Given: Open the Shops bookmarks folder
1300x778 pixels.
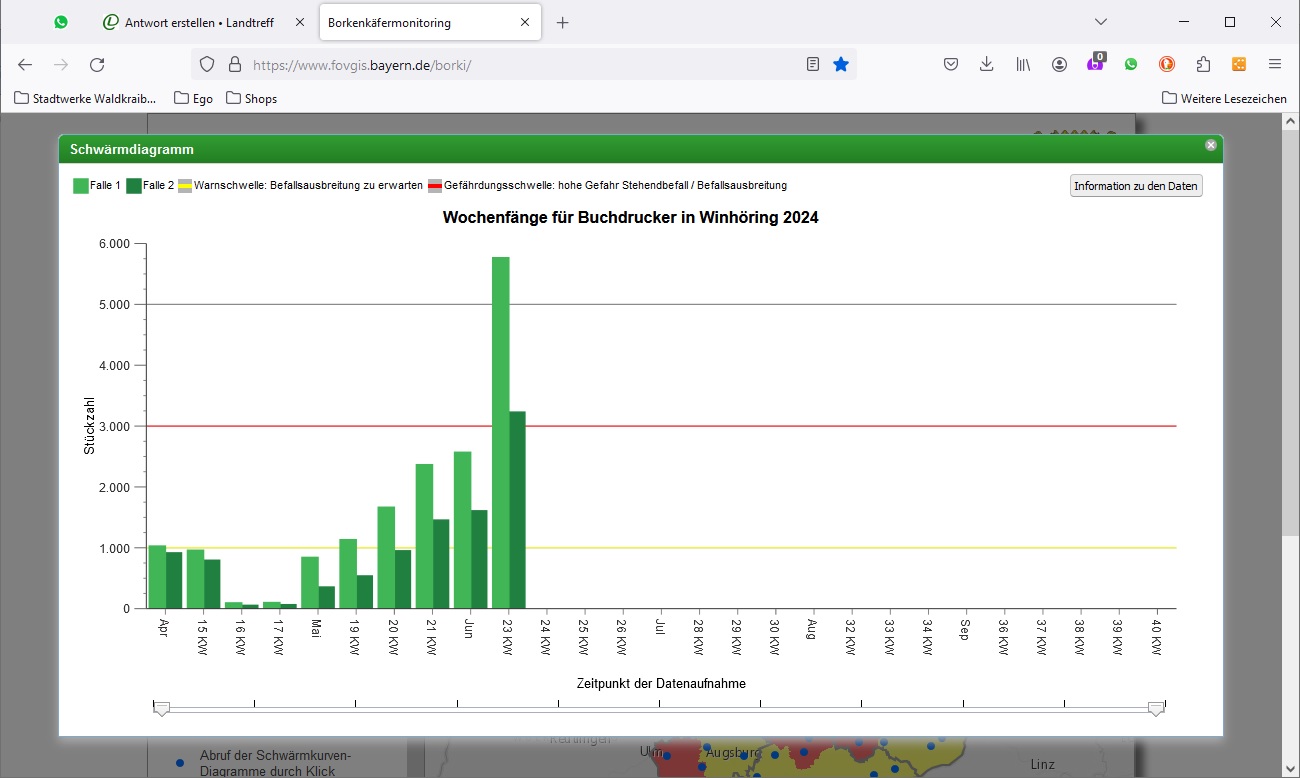Looking at the screenshot, I should [251, 98].
